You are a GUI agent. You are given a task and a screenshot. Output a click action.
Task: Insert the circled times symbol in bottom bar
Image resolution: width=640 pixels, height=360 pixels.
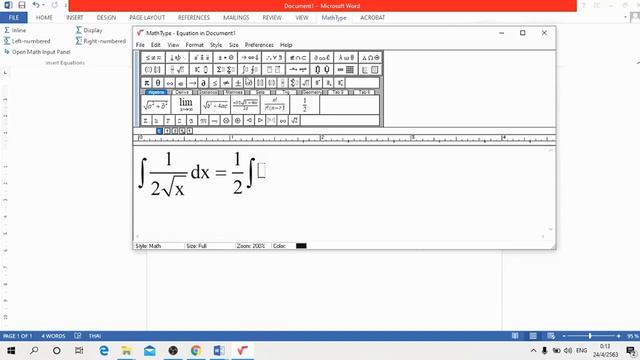226,120
